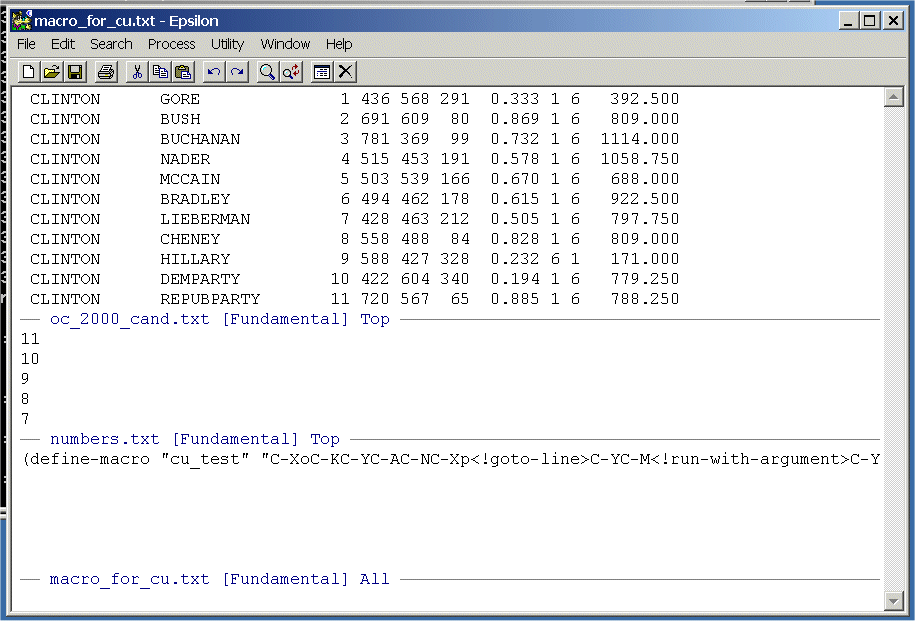Click the Search and Replace toolbar icon
915x621 pixels.
point(291,71)
